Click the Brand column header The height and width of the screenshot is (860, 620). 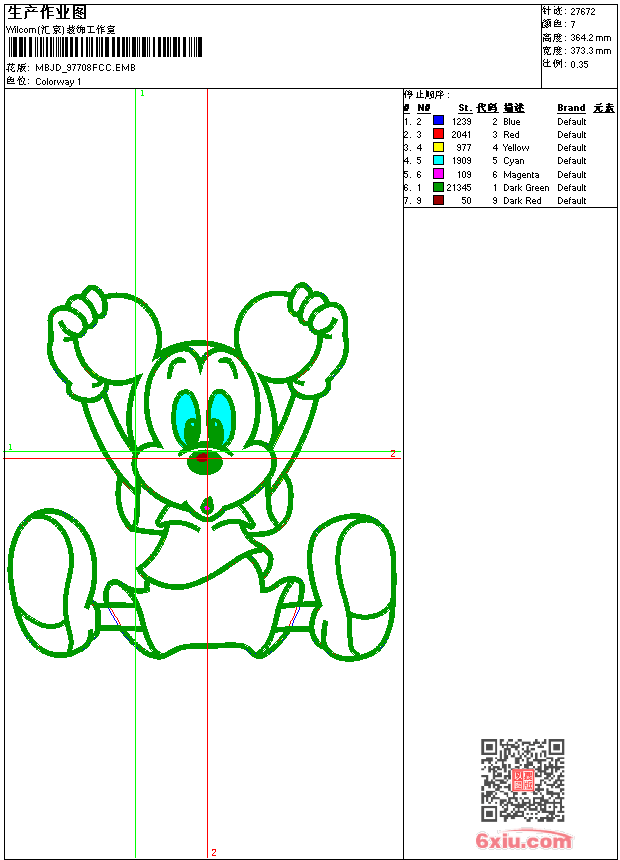tap(571, 108)
